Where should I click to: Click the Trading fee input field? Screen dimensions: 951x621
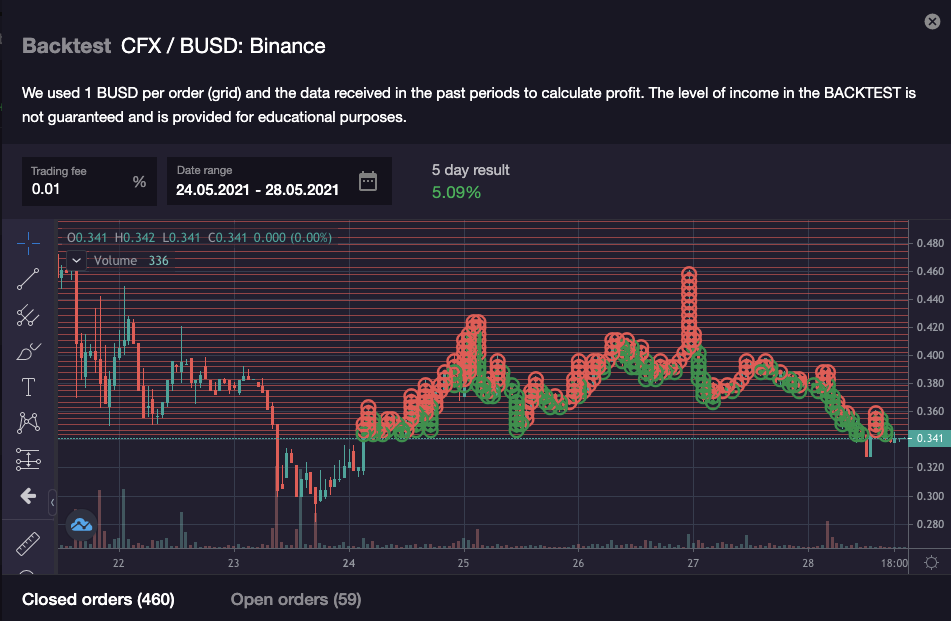78,188
